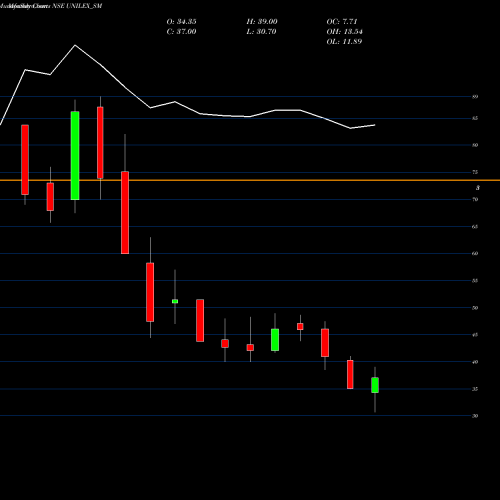The image size is (500, 500).
Task: Click the 45 price axis label
Action: pos(475,335)
